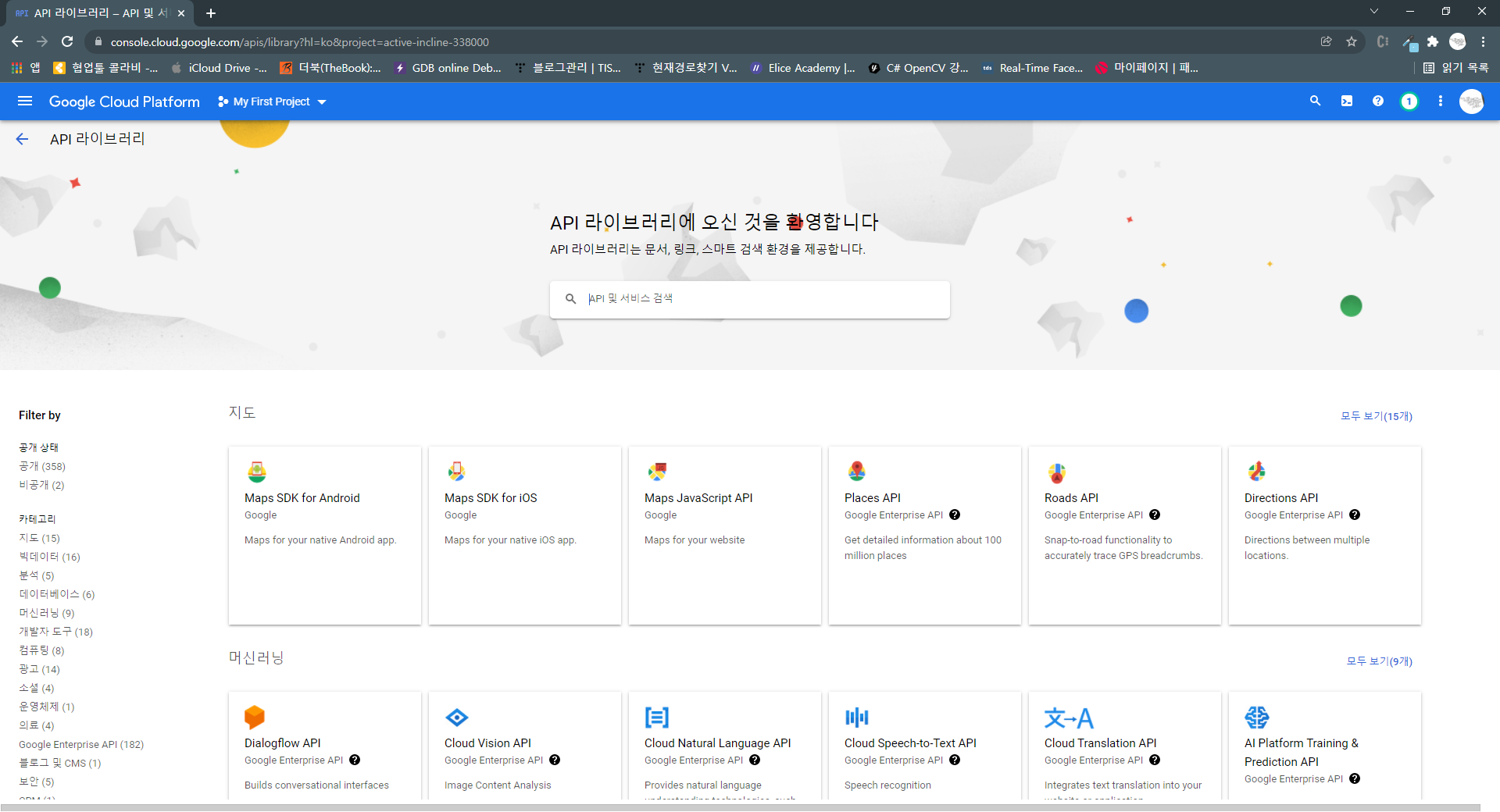Filter category 개발자 도구 (18)
Viewport: 1500px width, 812px height.
click(55, 632)
